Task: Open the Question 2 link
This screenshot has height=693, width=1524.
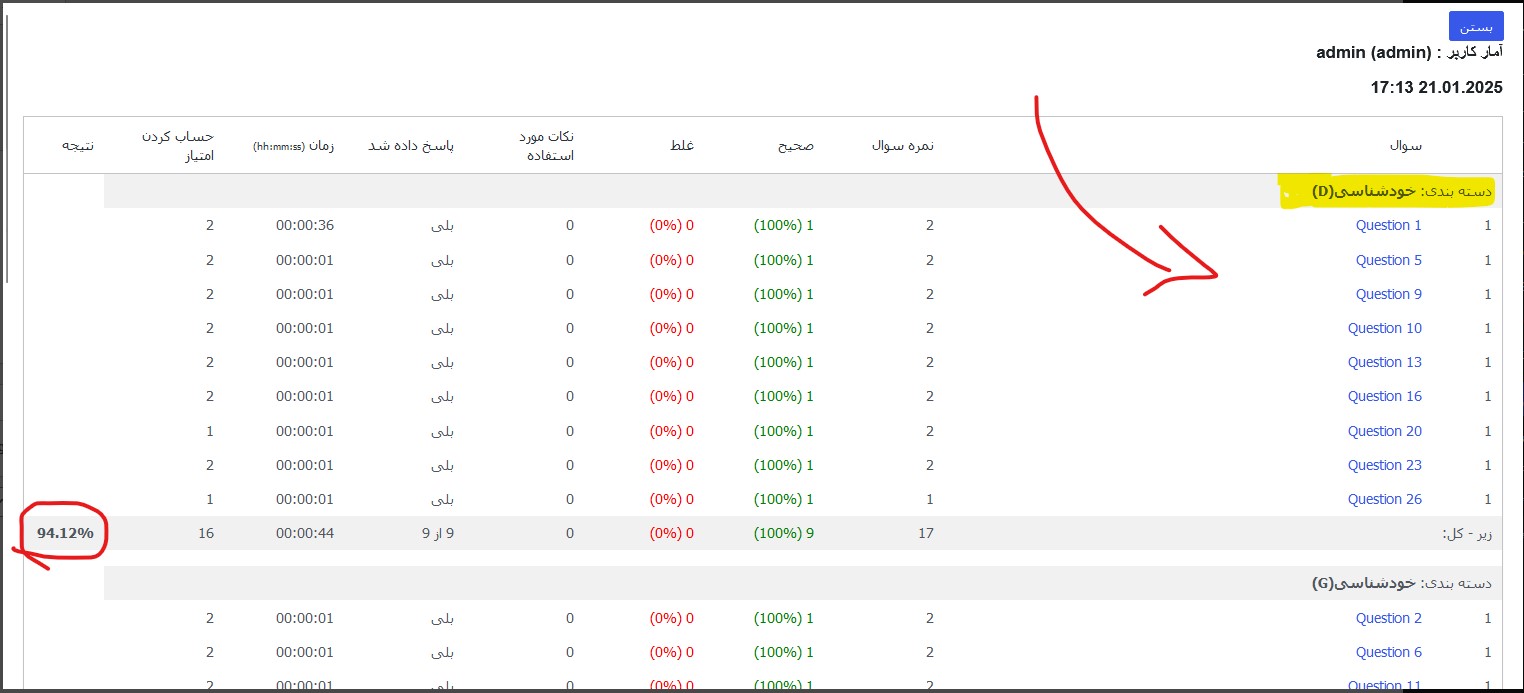Action: tap(1388, 618)
